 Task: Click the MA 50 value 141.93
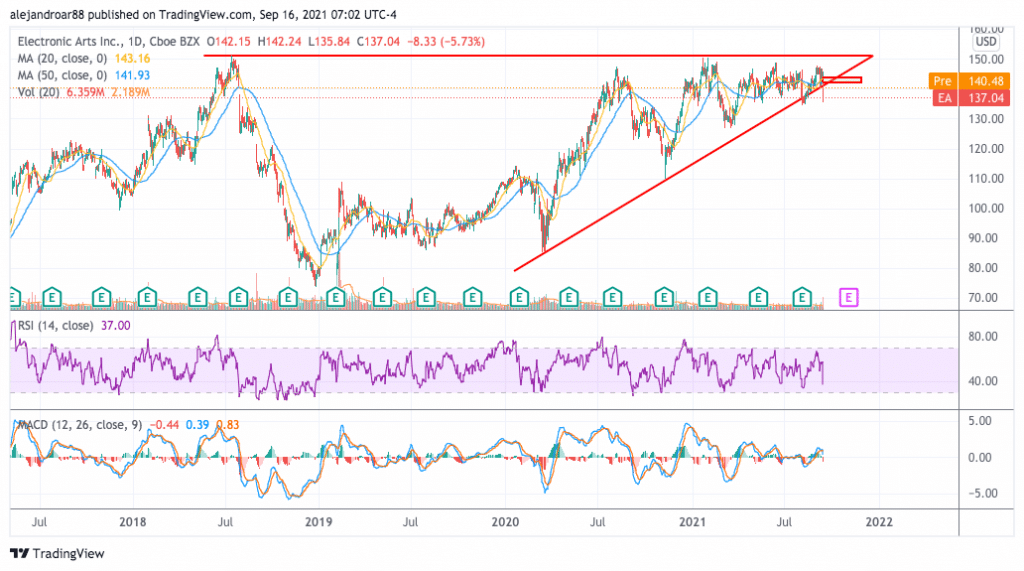click(133, 75)
